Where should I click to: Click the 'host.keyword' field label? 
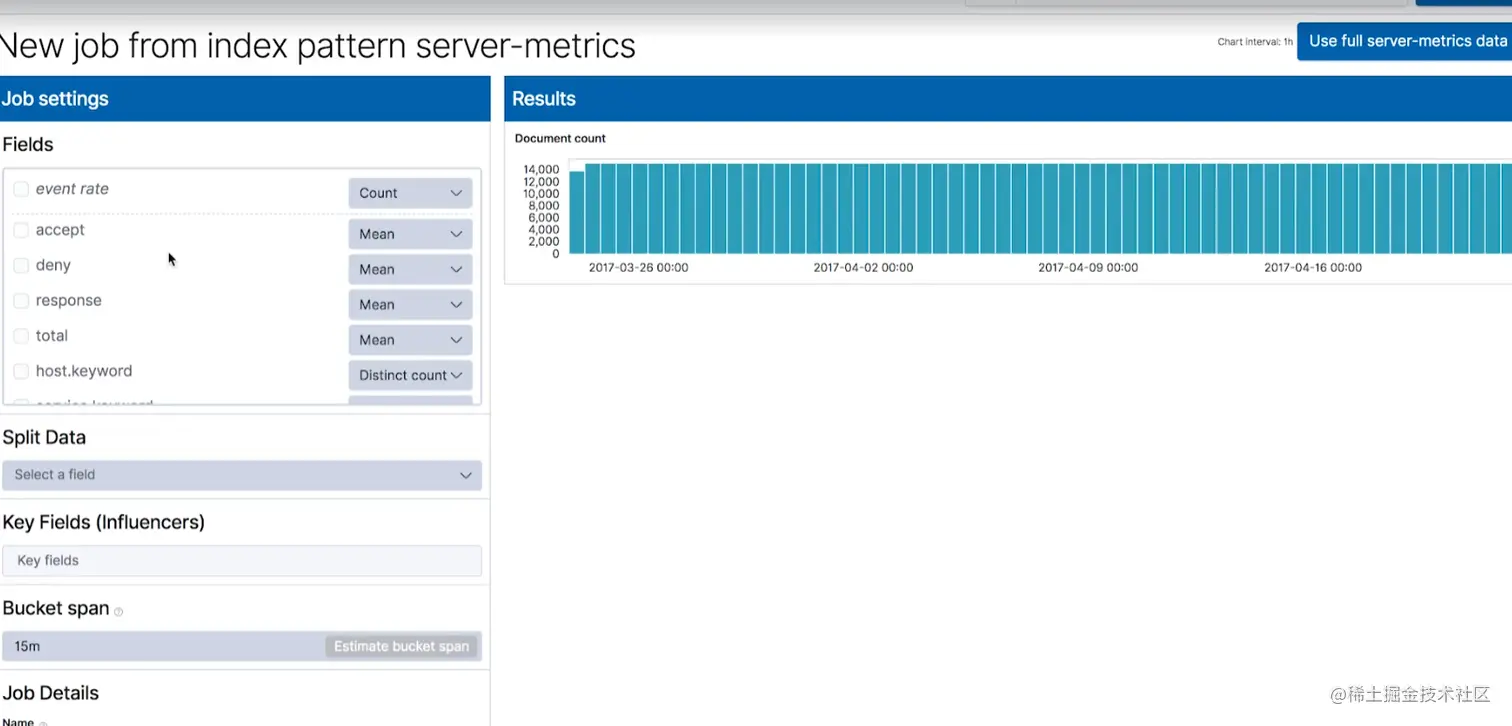(x=84, y=371)
